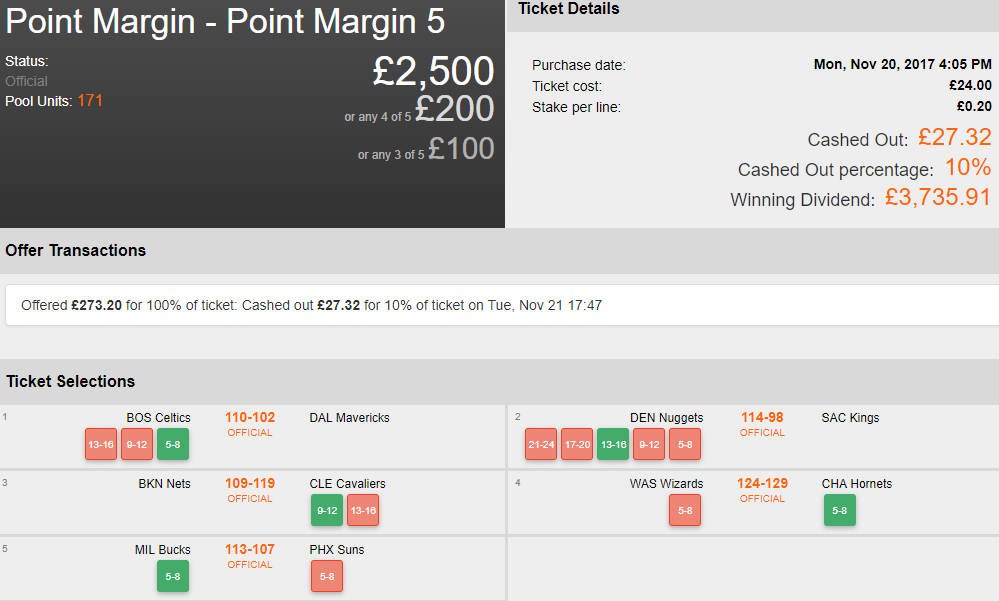
Task: Click the Nuggets 17-20 margin badge
Action: (577, 444)
